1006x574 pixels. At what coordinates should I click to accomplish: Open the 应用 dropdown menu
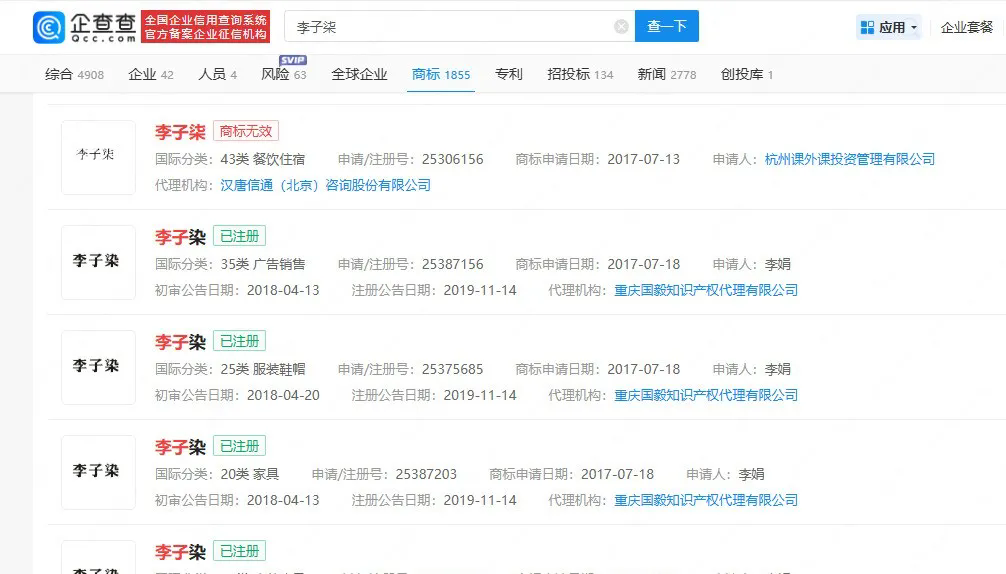pos(889,27)
